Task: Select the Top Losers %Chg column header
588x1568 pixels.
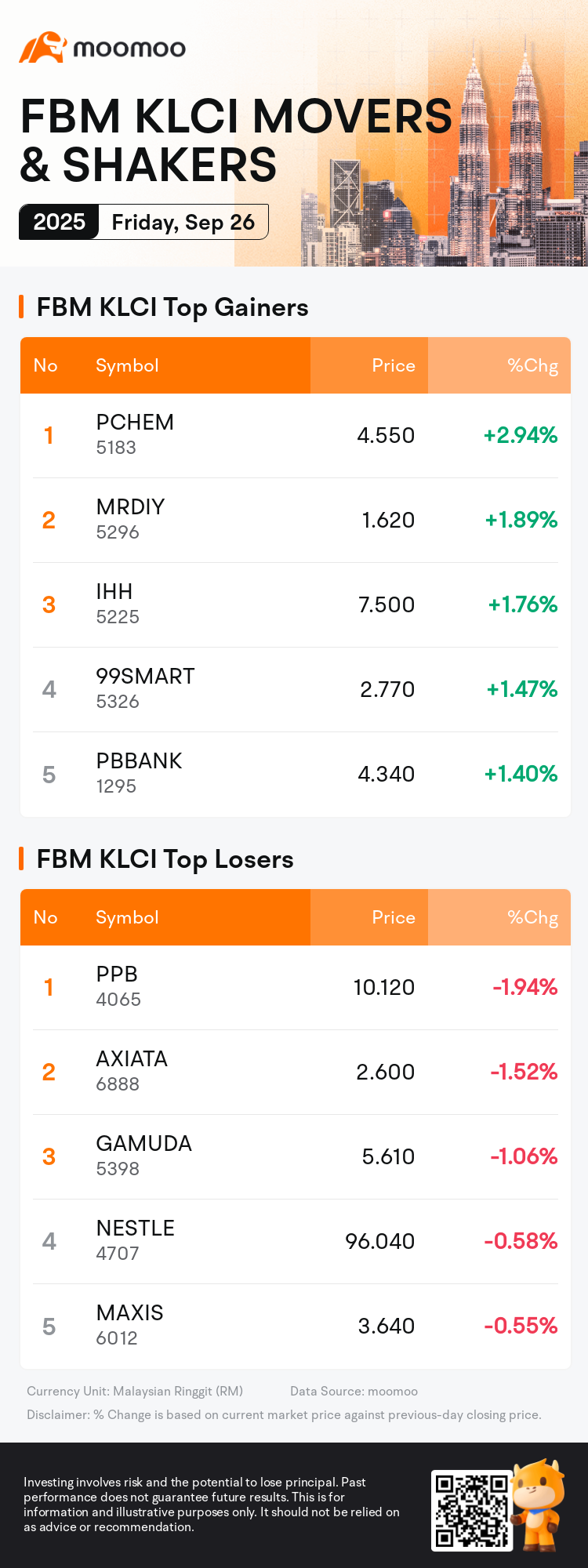Action: click(x=532, y=917)
